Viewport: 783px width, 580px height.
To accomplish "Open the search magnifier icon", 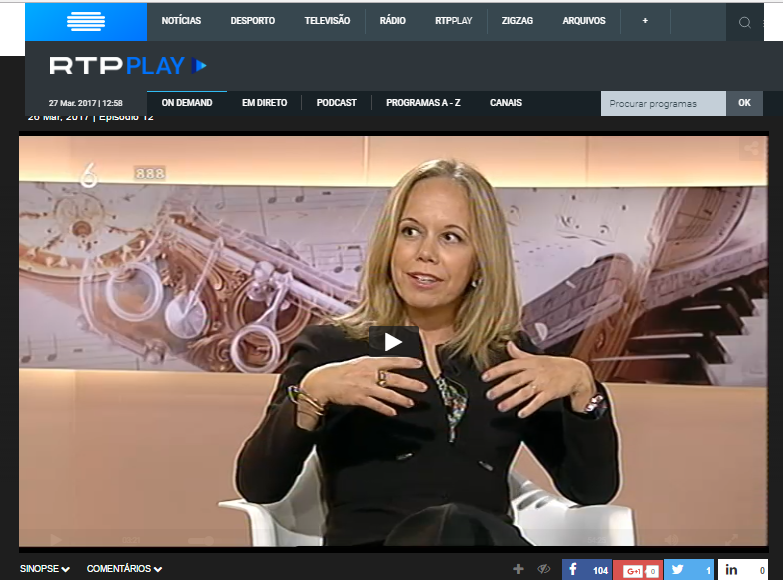I will click(x=744, y=22).
